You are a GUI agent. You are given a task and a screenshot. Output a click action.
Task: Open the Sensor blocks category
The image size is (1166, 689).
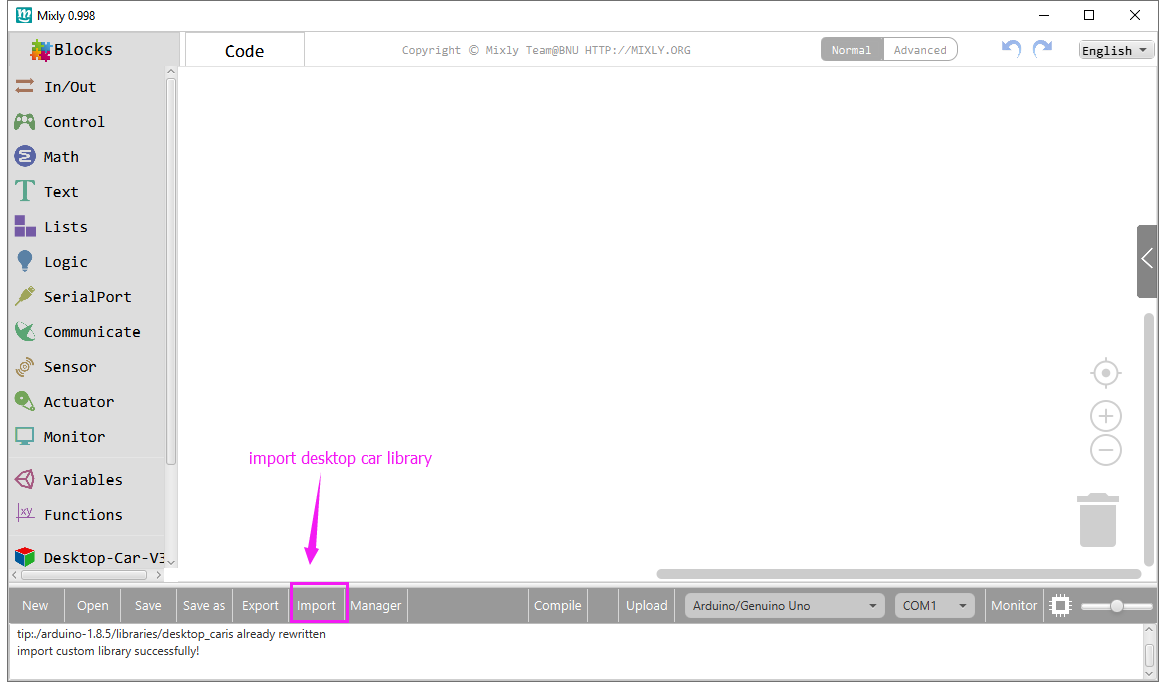[70, 367]
